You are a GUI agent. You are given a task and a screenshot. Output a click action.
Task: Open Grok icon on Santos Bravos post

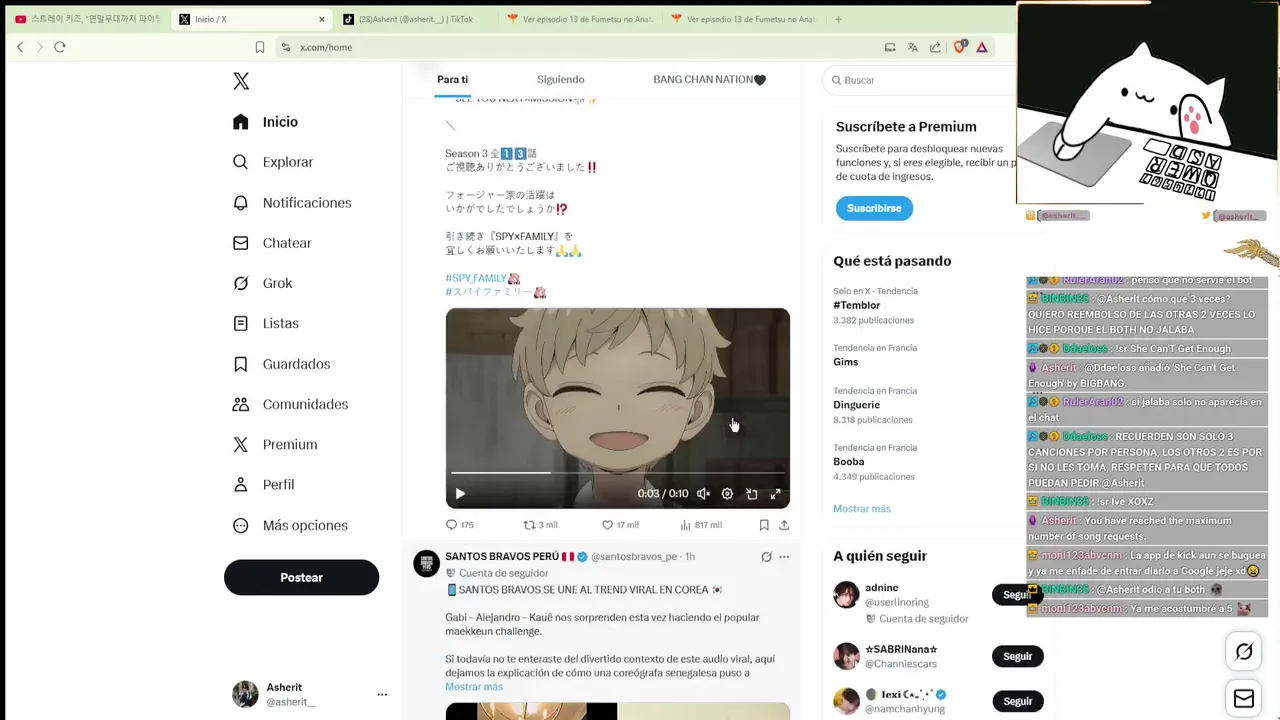(x=766, y=557)
